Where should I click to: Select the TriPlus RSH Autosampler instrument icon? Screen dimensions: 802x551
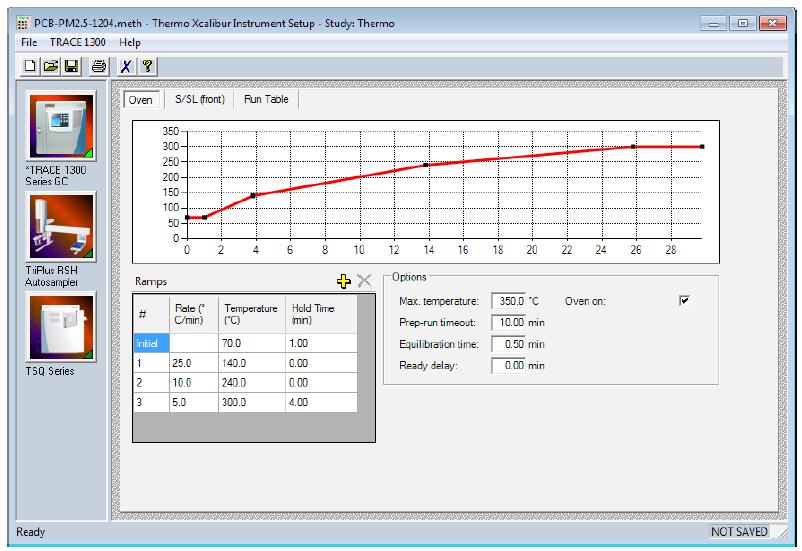coord(62,226)
